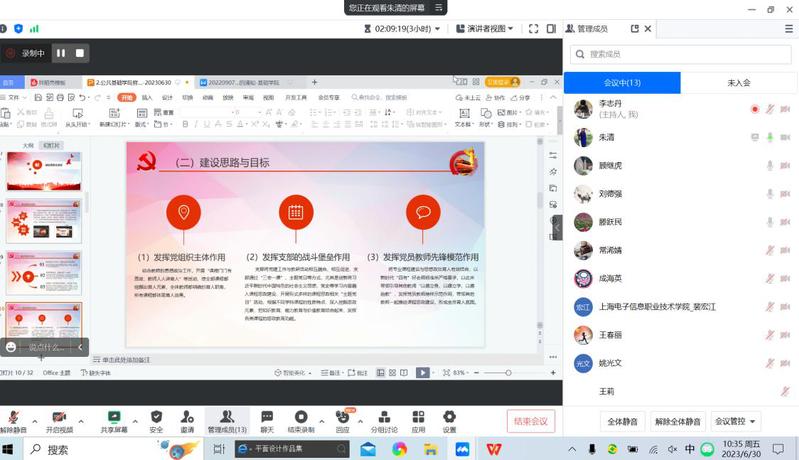The height and width of the screenshot is (460, 799).
Task: Click the invite participants icon
Action: [x=187, y=416]
